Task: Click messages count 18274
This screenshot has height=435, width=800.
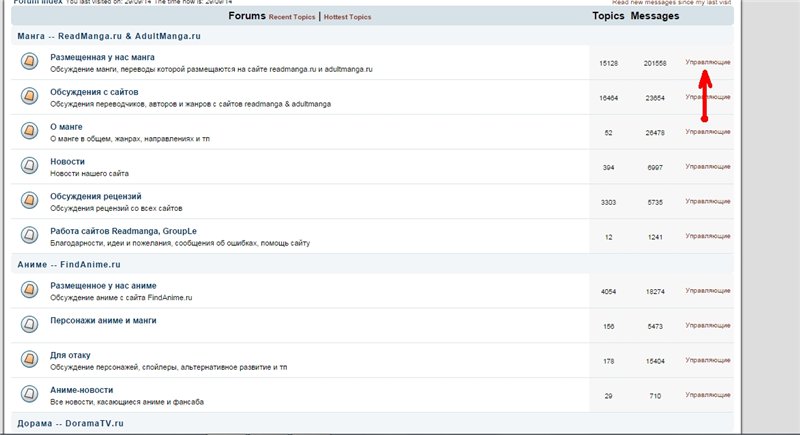Action: click(x=655, y=292)
